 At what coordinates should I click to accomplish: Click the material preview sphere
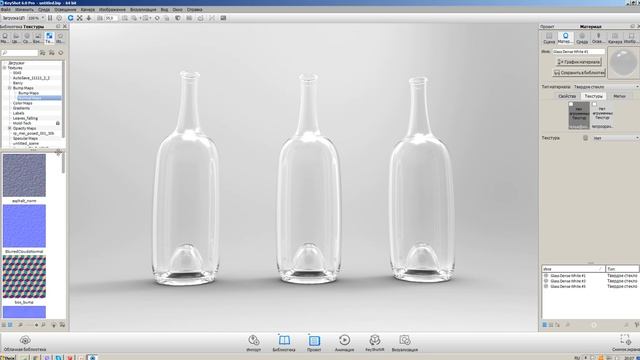point(623,62)
